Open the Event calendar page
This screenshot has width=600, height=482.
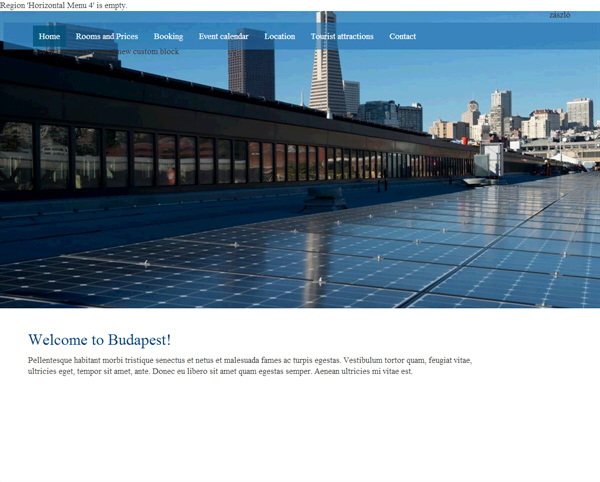pos(223,37)
